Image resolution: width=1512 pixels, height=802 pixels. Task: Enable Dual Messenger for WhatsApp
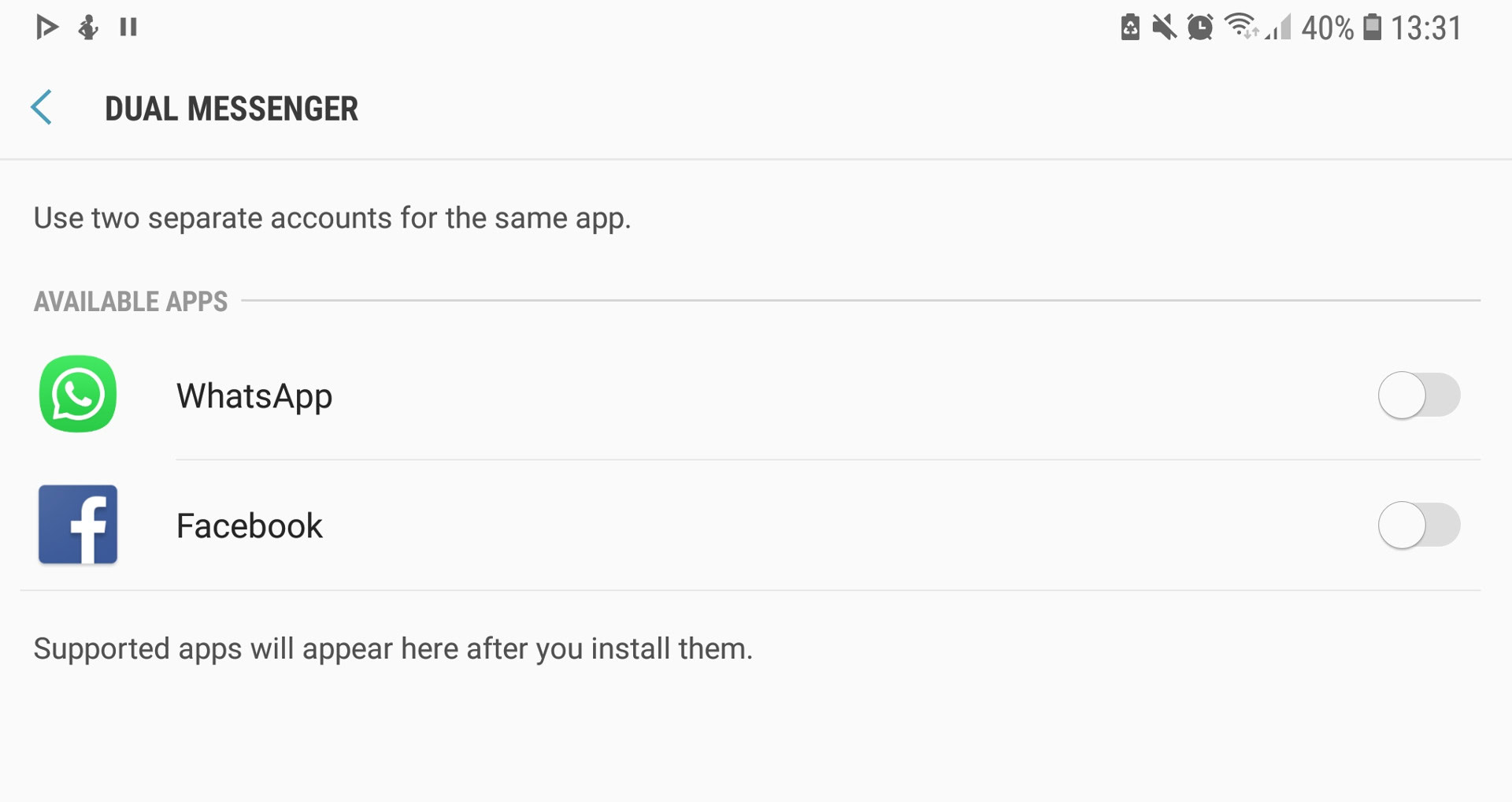pos(1418,395)
